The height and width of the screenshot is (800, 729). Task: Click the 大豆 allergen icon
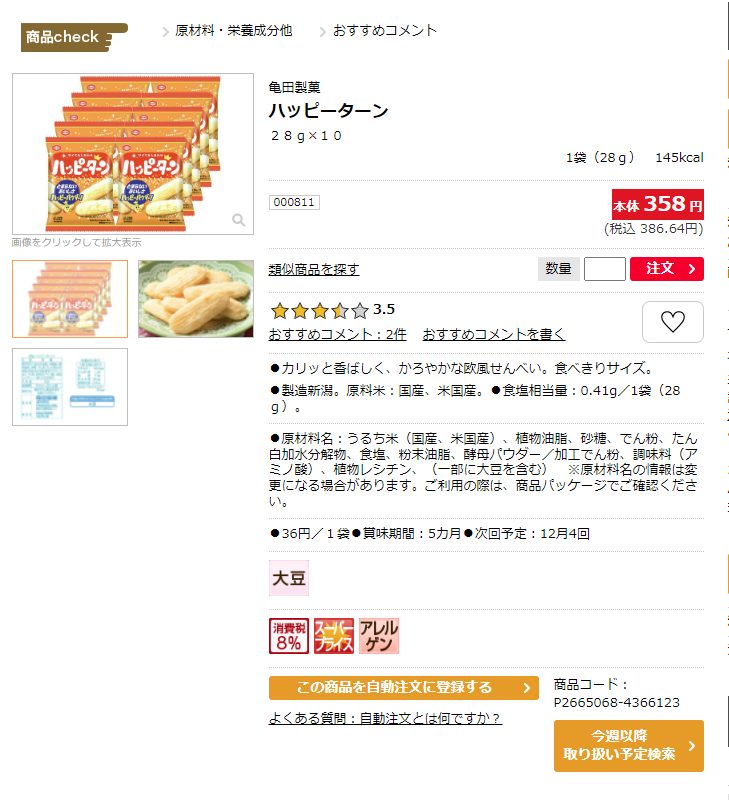pos(289,578)
